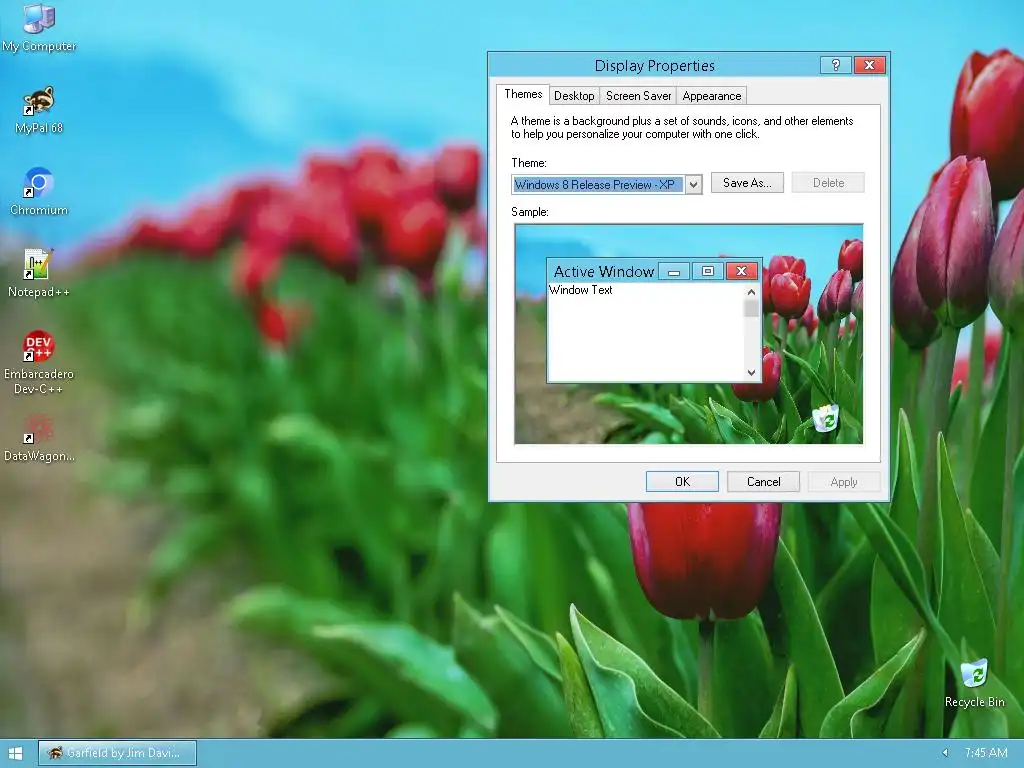Click the Window Text sample label
The width and height of the screenshot is (1024, 768).
point(581,290)
